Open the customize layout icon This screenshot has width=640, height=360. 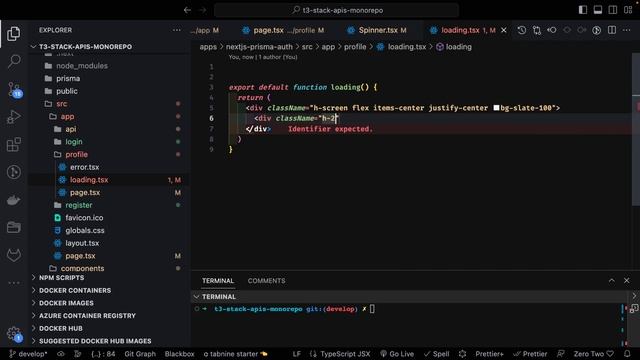(x=628, y=10)
